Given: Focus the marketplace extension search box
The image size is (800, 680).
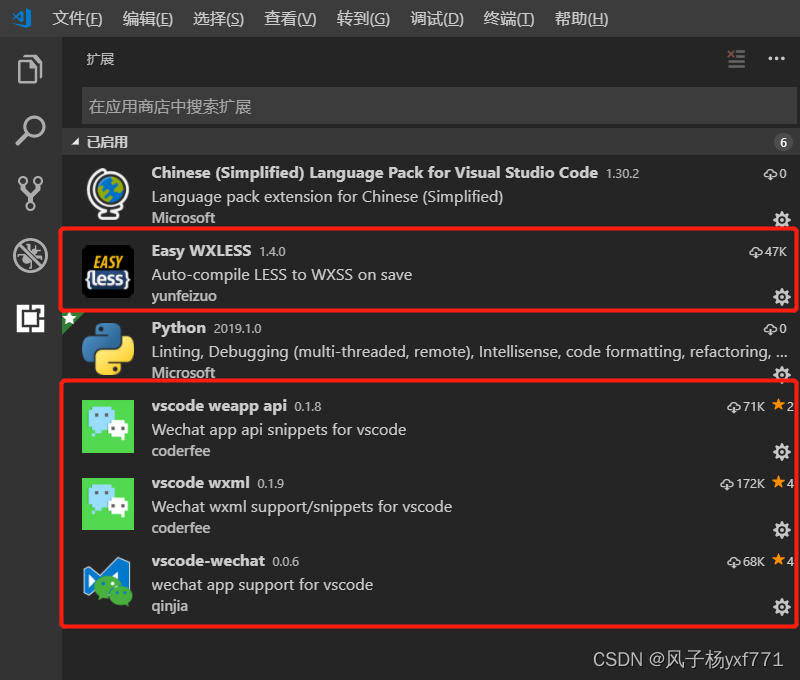Looking at the screenshot, I should 439,106.
